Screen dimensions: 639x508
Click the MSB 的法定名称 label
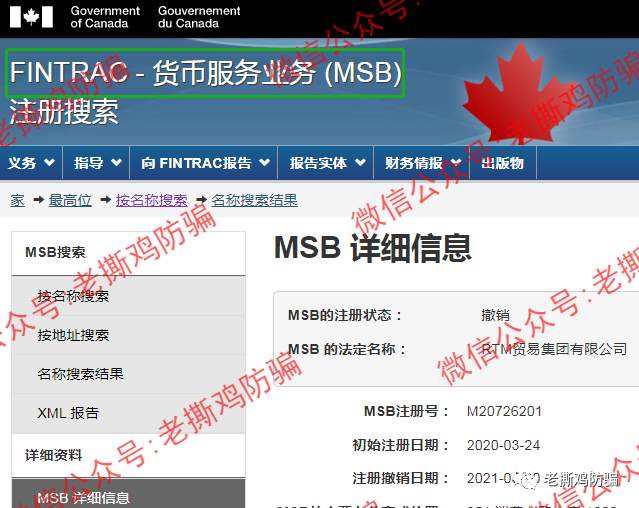[x=347, y=349]
